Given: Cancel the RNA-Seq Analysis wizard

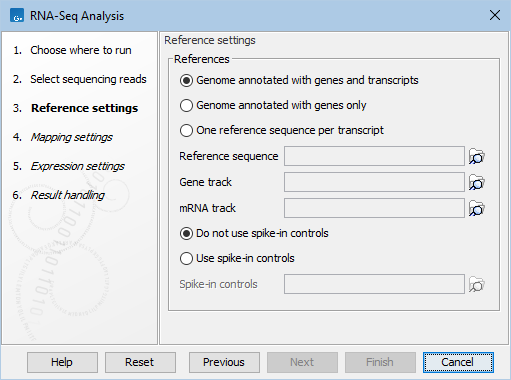Looking at the screenshot, I should 458,362.
